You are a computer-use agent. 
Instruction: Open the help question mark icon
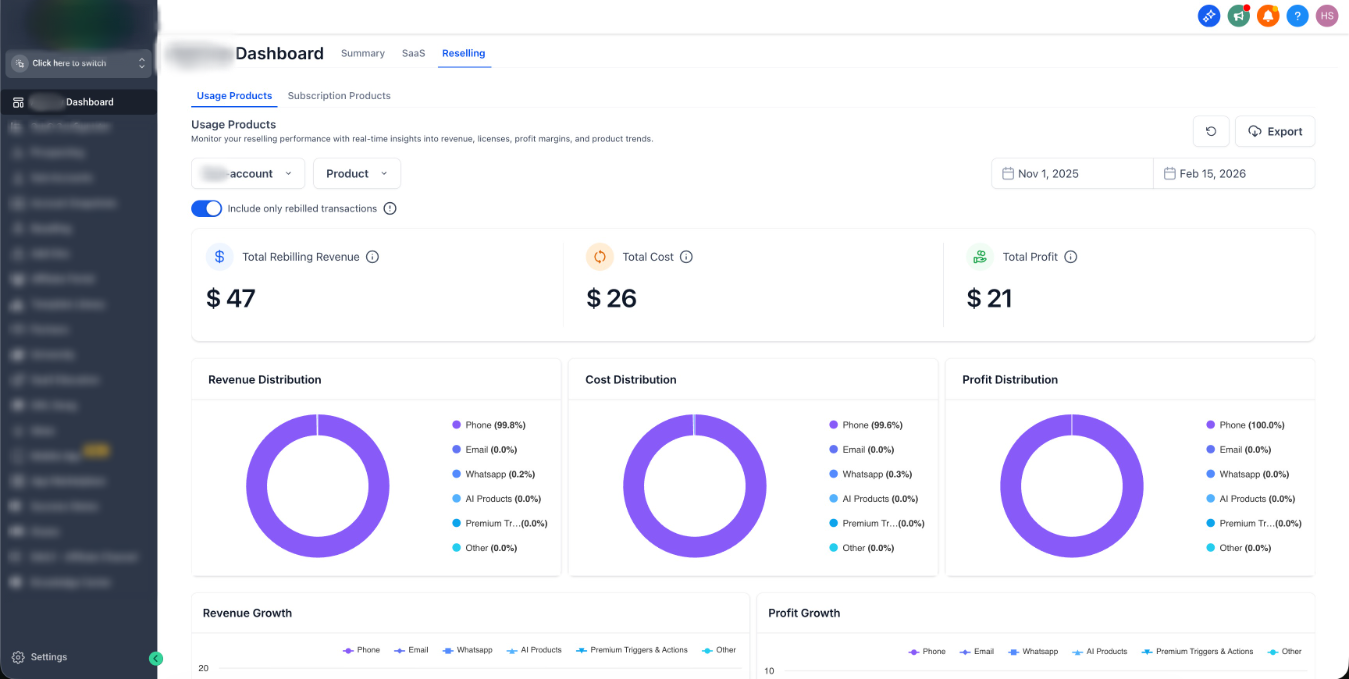point(1297,16)
